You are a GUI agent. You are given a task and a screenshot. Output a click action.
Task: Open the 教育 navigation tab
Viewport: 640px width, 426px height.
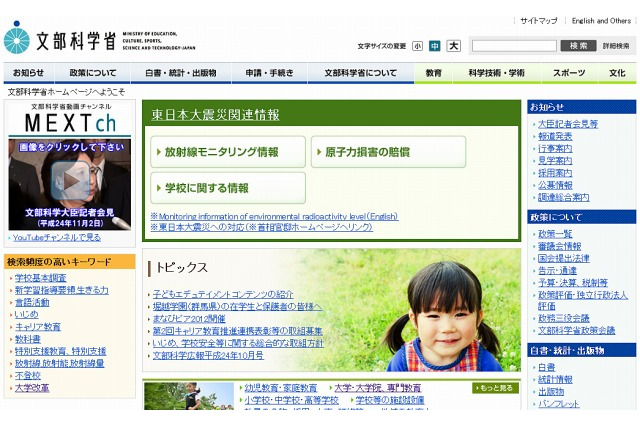pos(433,73)
